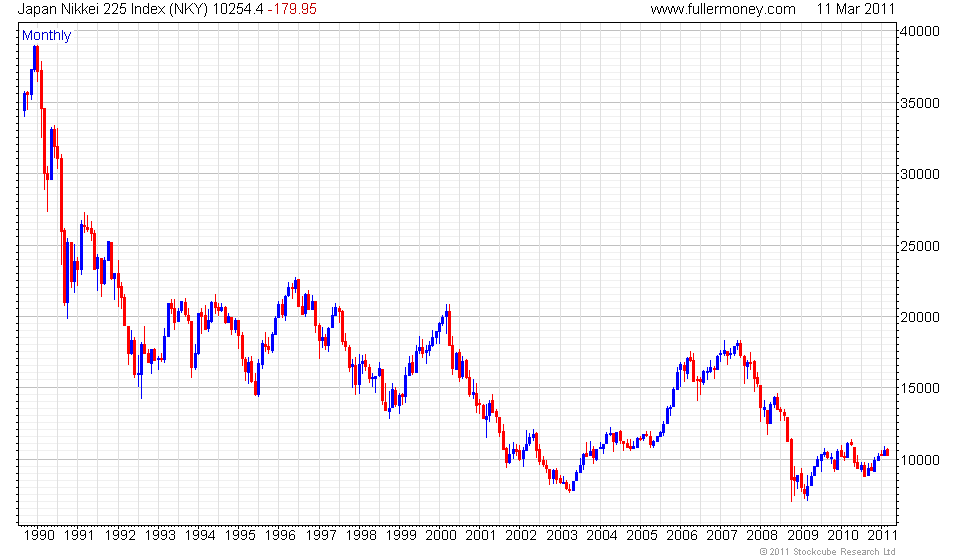Click the 1996 year label
The image size is (980, 560).
click(x=280, y=535)
